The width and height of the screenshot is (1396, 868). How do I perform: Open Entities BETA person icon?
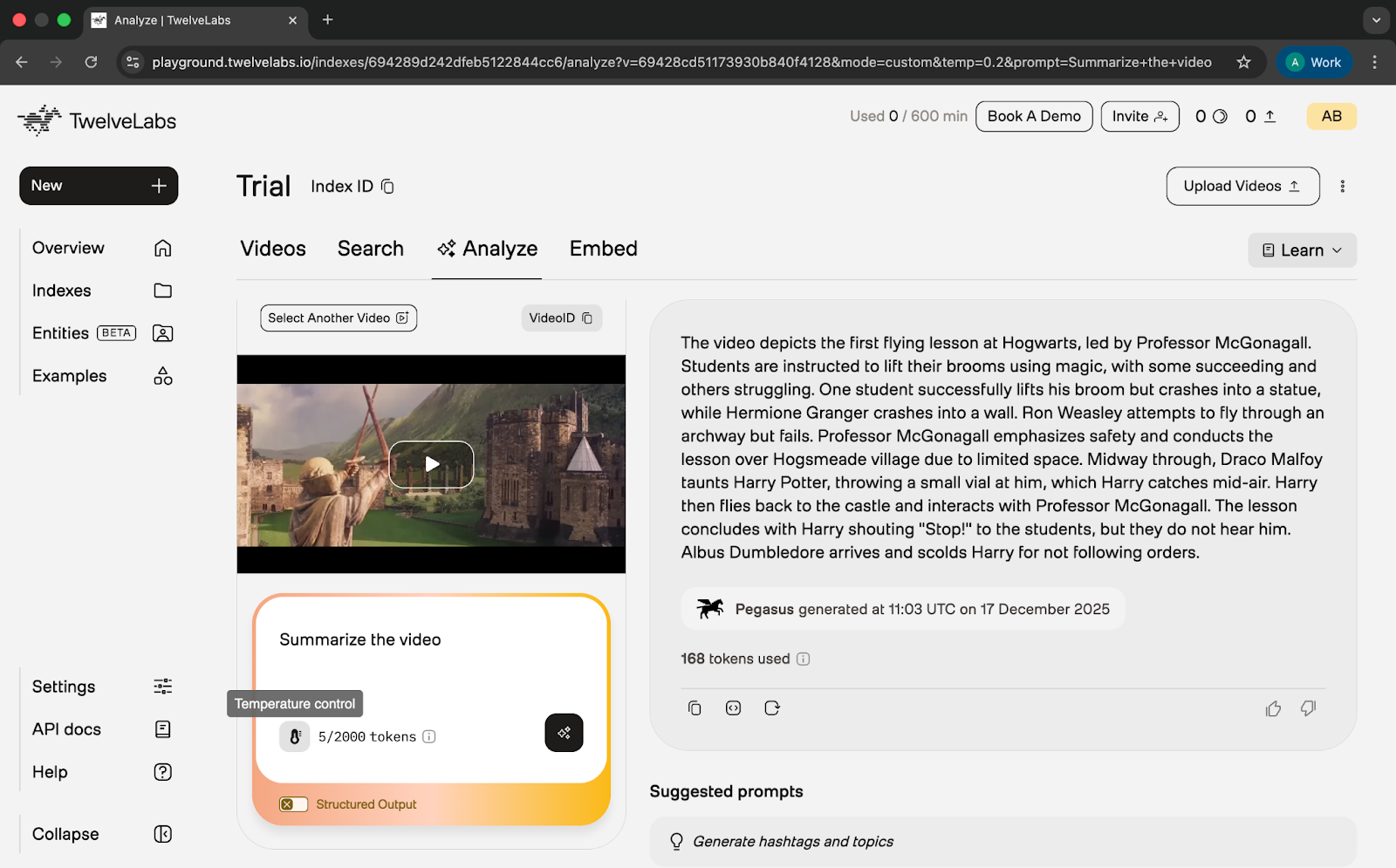point(162,333)
